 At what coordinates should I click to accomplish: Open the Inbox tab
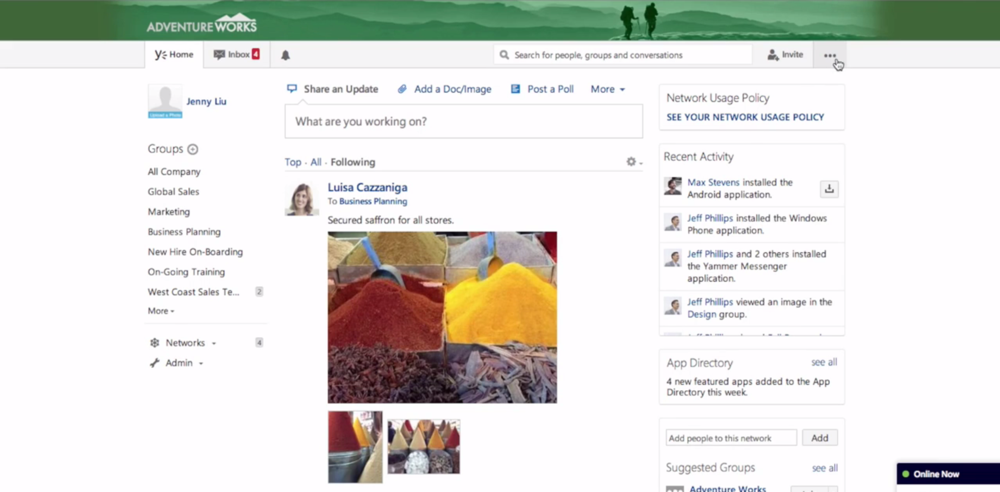click(x=236, y=55)
